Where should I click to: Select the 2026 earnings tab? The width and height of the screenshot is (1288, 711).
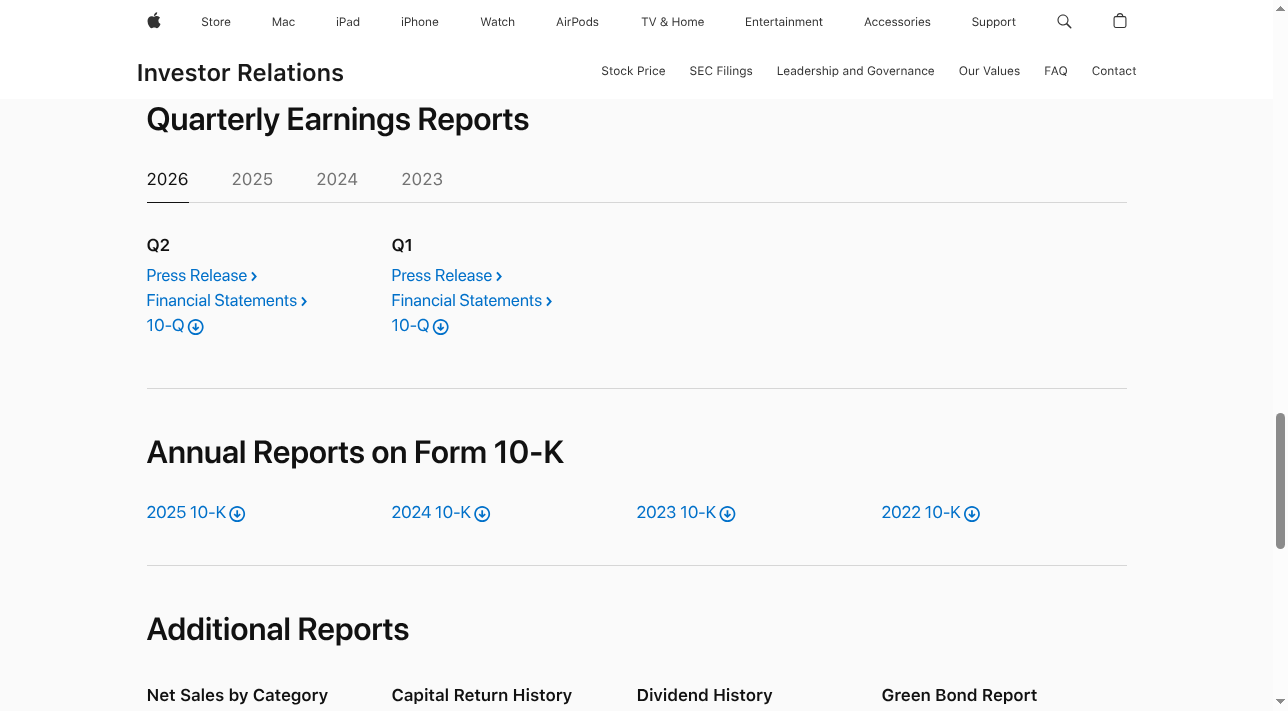168,179
